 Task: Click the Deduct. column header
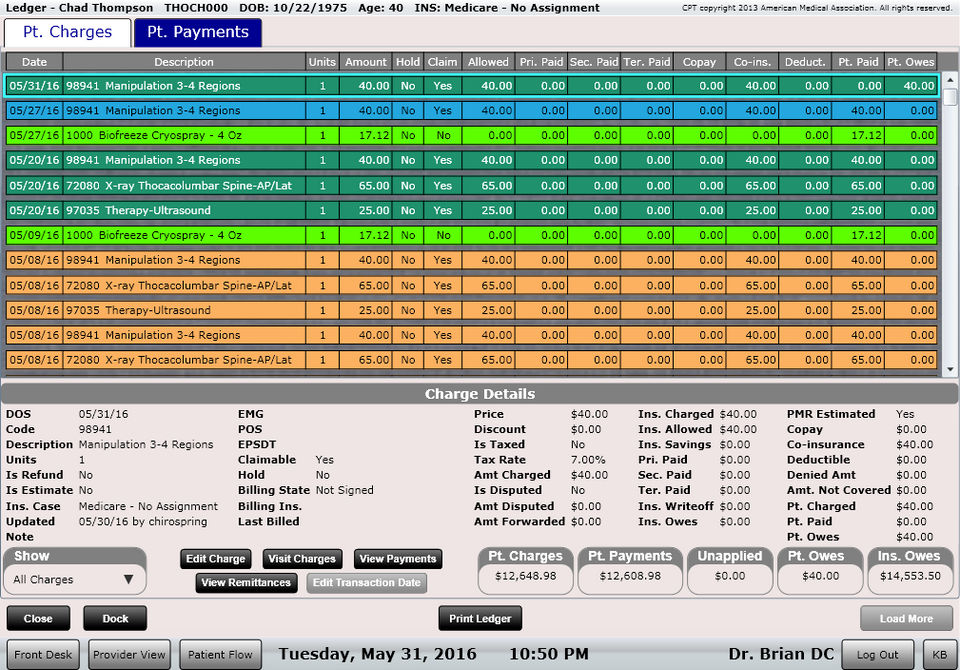pyautogui.click(x=805, y=62)
